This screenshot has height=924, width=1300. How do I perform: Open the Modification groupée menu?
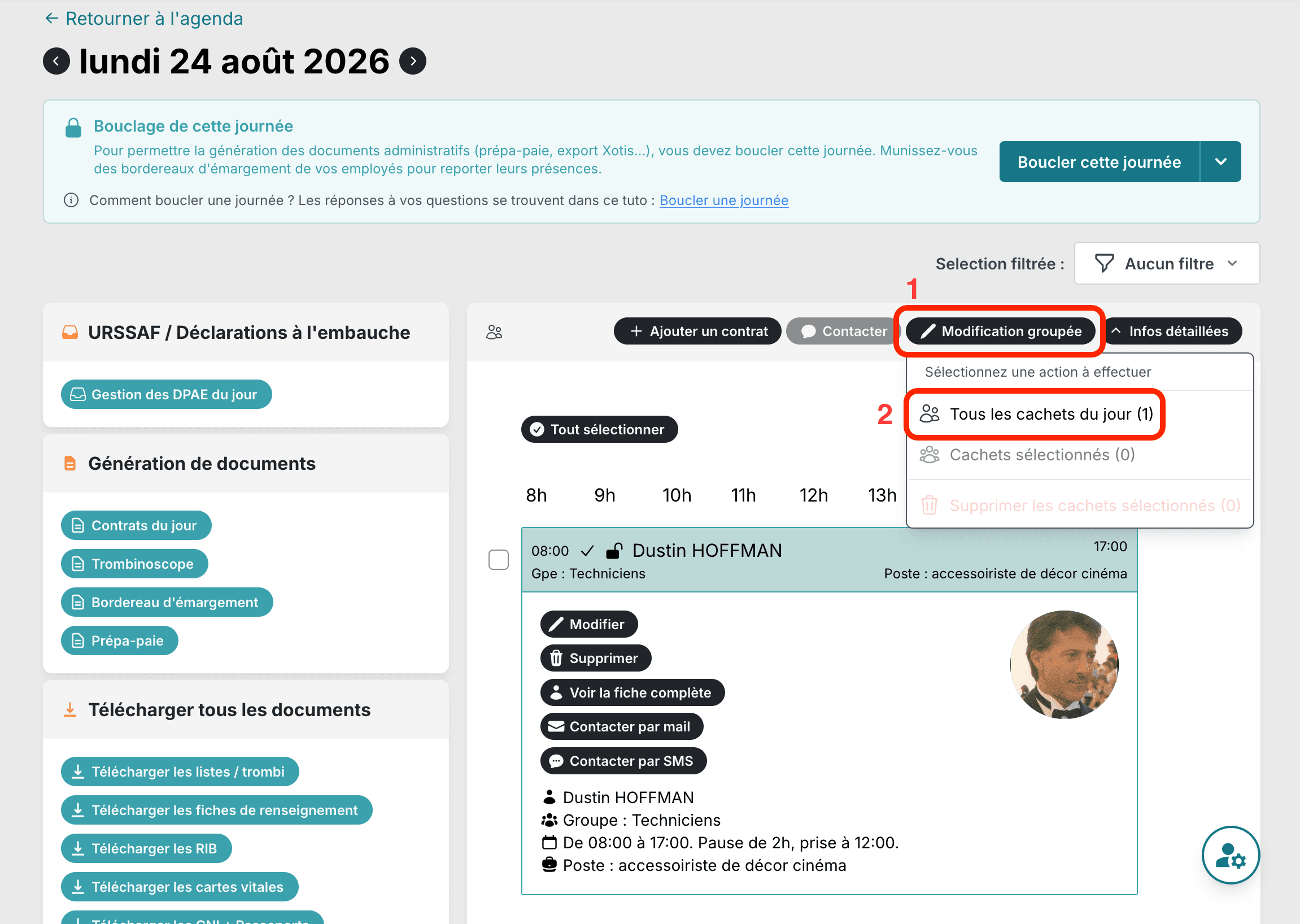(1000, 331)
